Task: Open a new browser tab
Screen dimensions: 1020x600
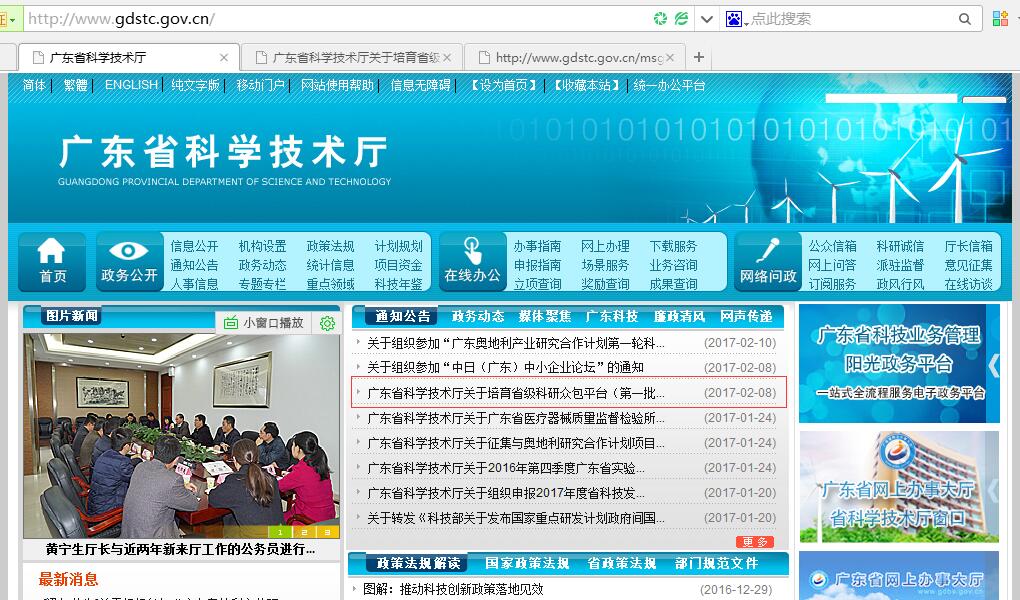Action: (x=699, y=58)
